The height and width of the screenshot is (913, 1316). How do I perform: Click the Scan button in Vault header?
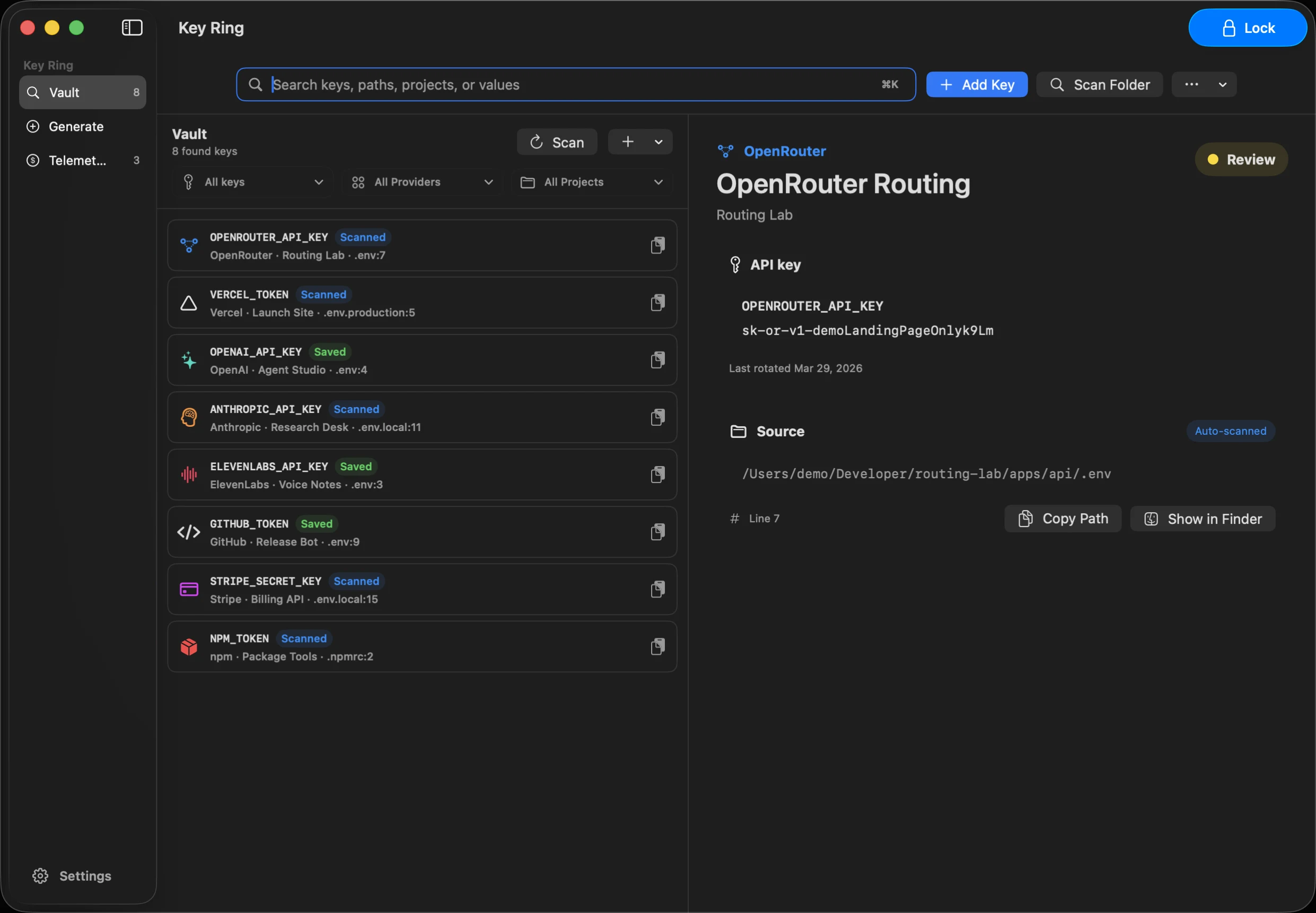pyautogui.click(x=557, y=142)
